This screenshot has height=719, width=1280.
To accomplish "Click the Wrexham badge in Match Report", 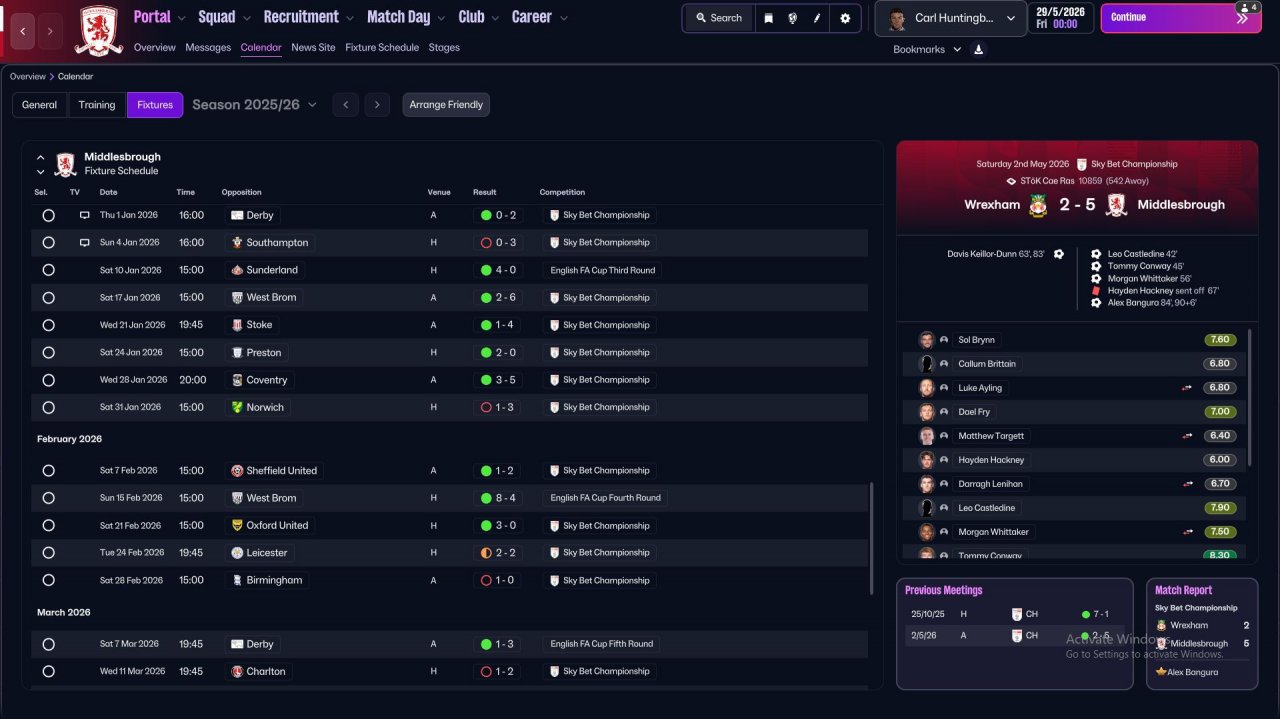I will tap(1161, 625).
